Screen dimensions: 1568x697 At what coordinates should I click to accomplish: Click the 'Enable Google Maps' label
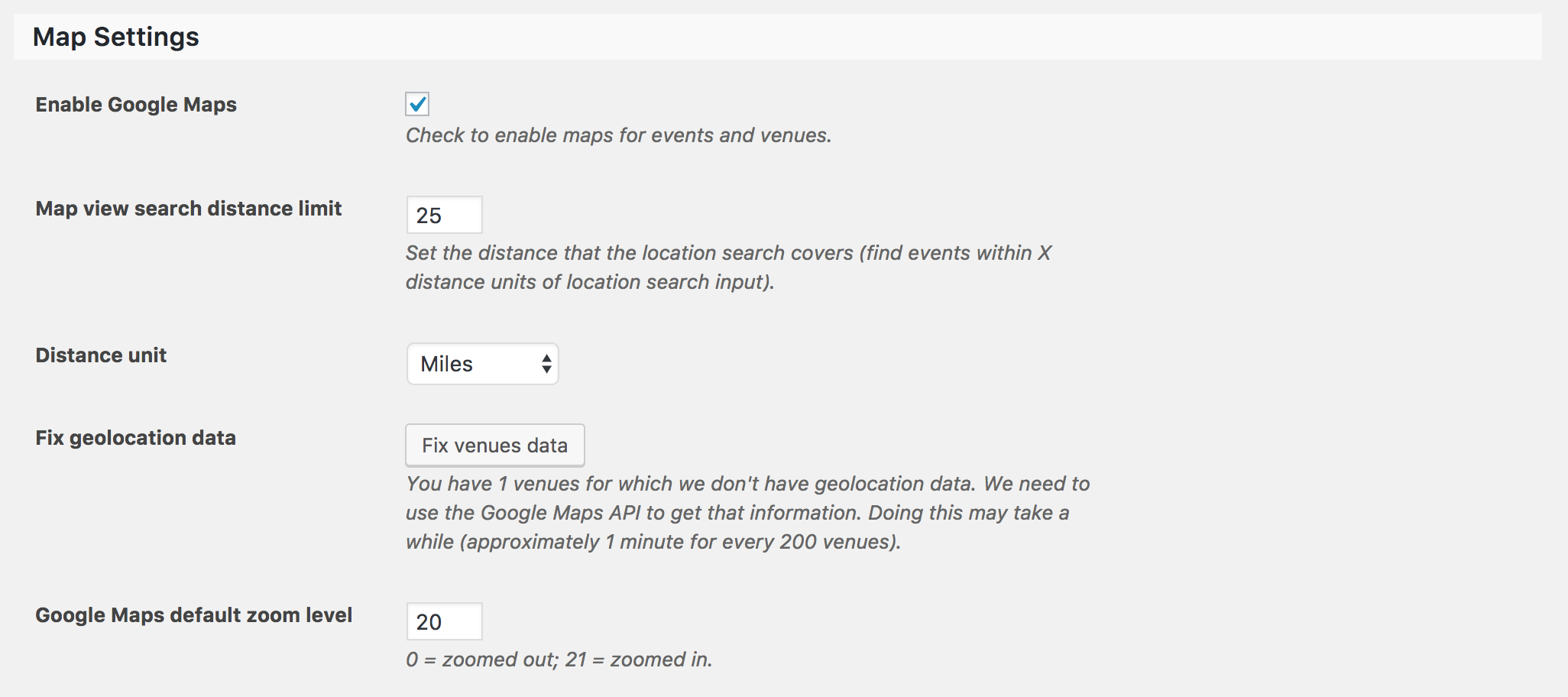click(x=136, y=105)
